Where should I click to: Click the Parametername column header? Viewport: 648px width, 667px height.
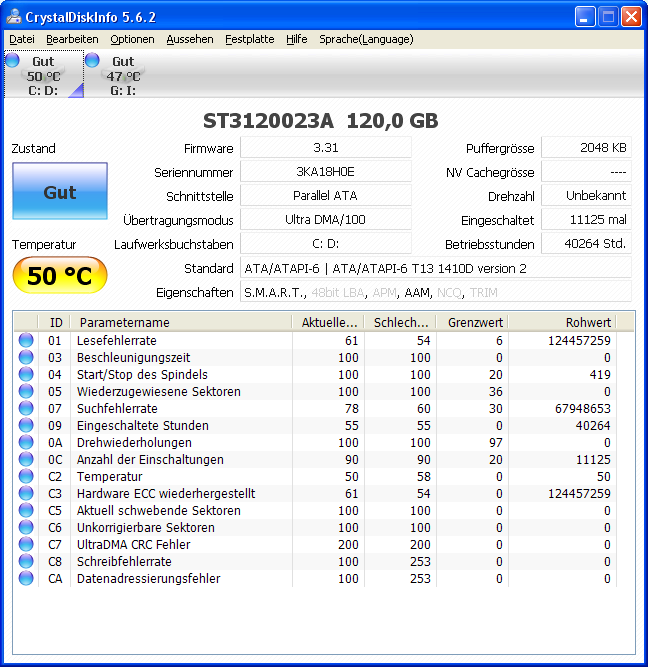tap(181, 322)
